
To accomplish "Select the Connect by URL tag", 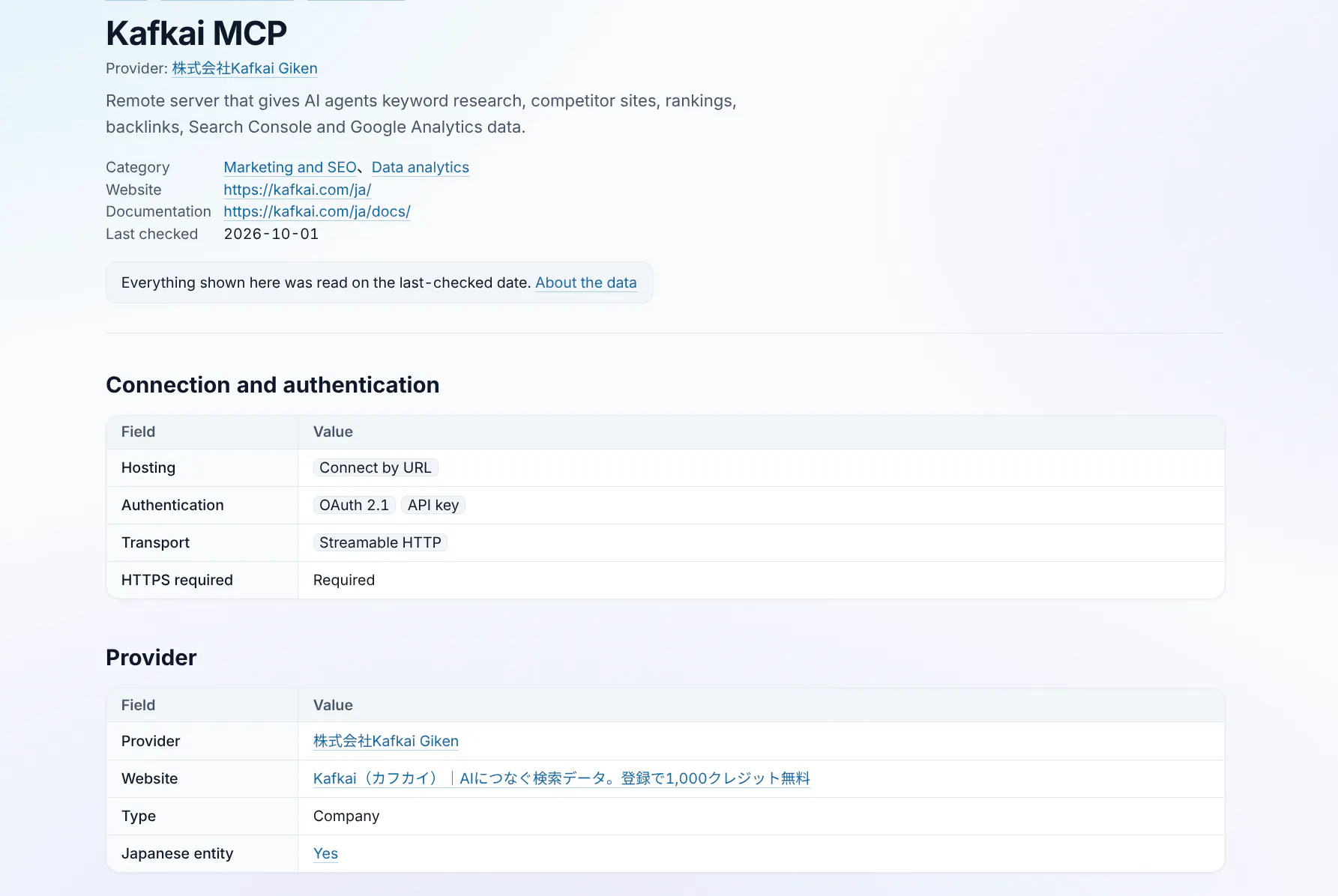I will 376,467.
